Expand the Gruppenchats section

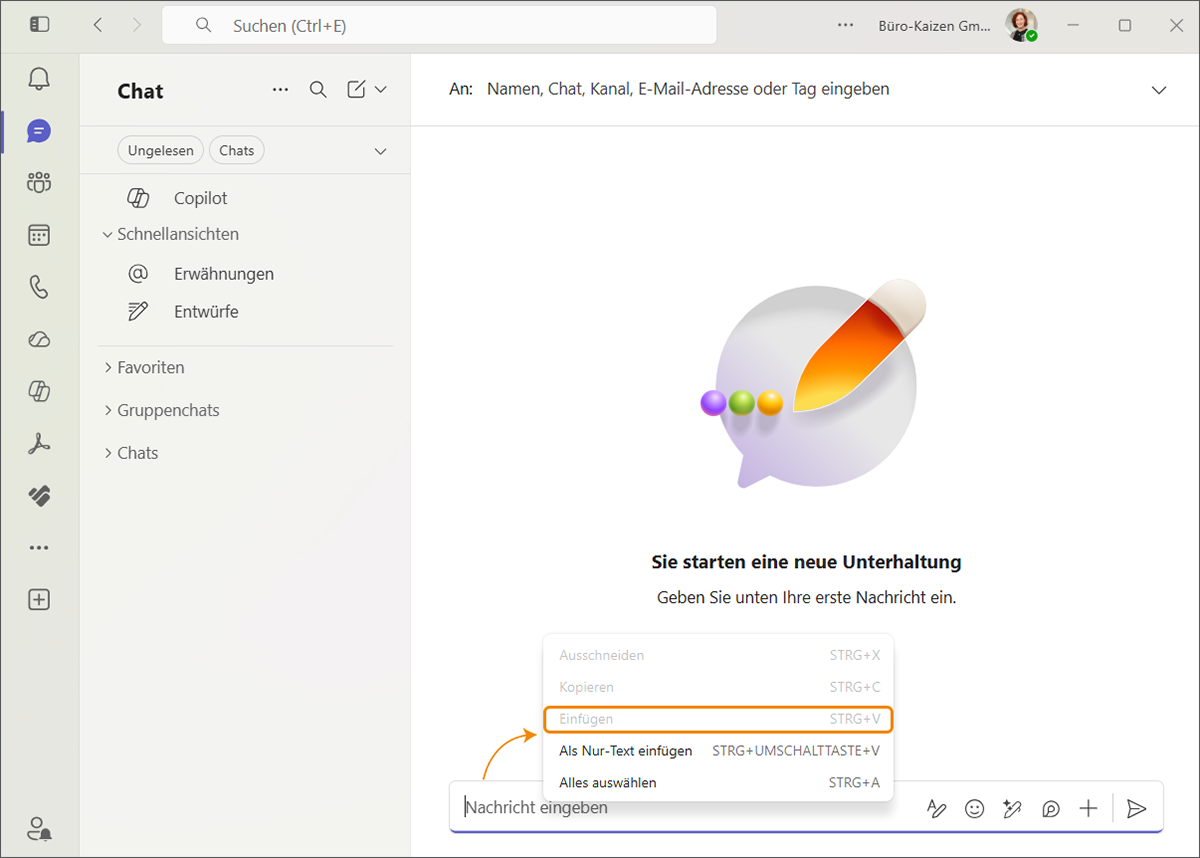click(167, 410)
